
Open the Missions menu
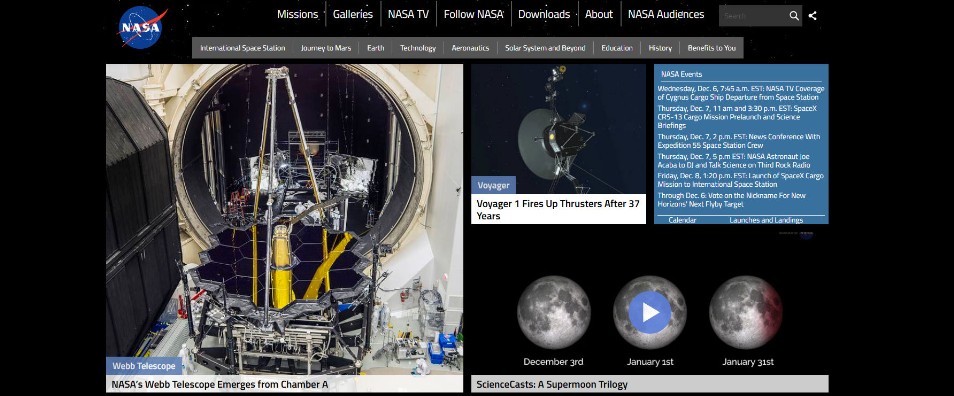[298, 14]
